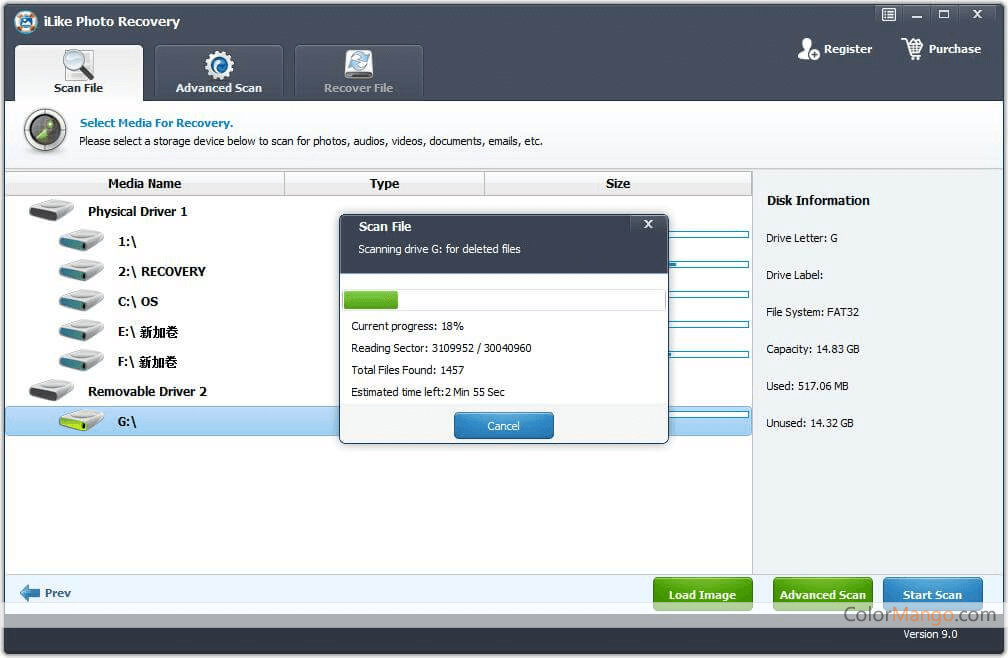The height and width of the screenshot is (658, 1008).
Task: Open the menu list icon in the title bar
Action: (888, 14)
